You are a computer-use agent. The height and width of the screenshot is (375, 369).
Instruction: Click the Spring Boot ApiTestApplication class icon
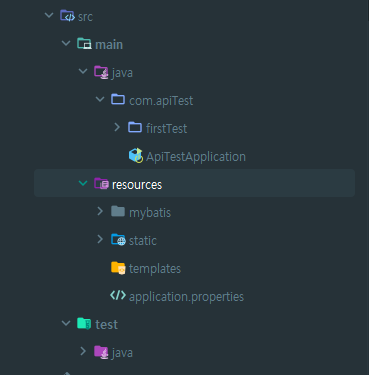(x=136, y=156)
